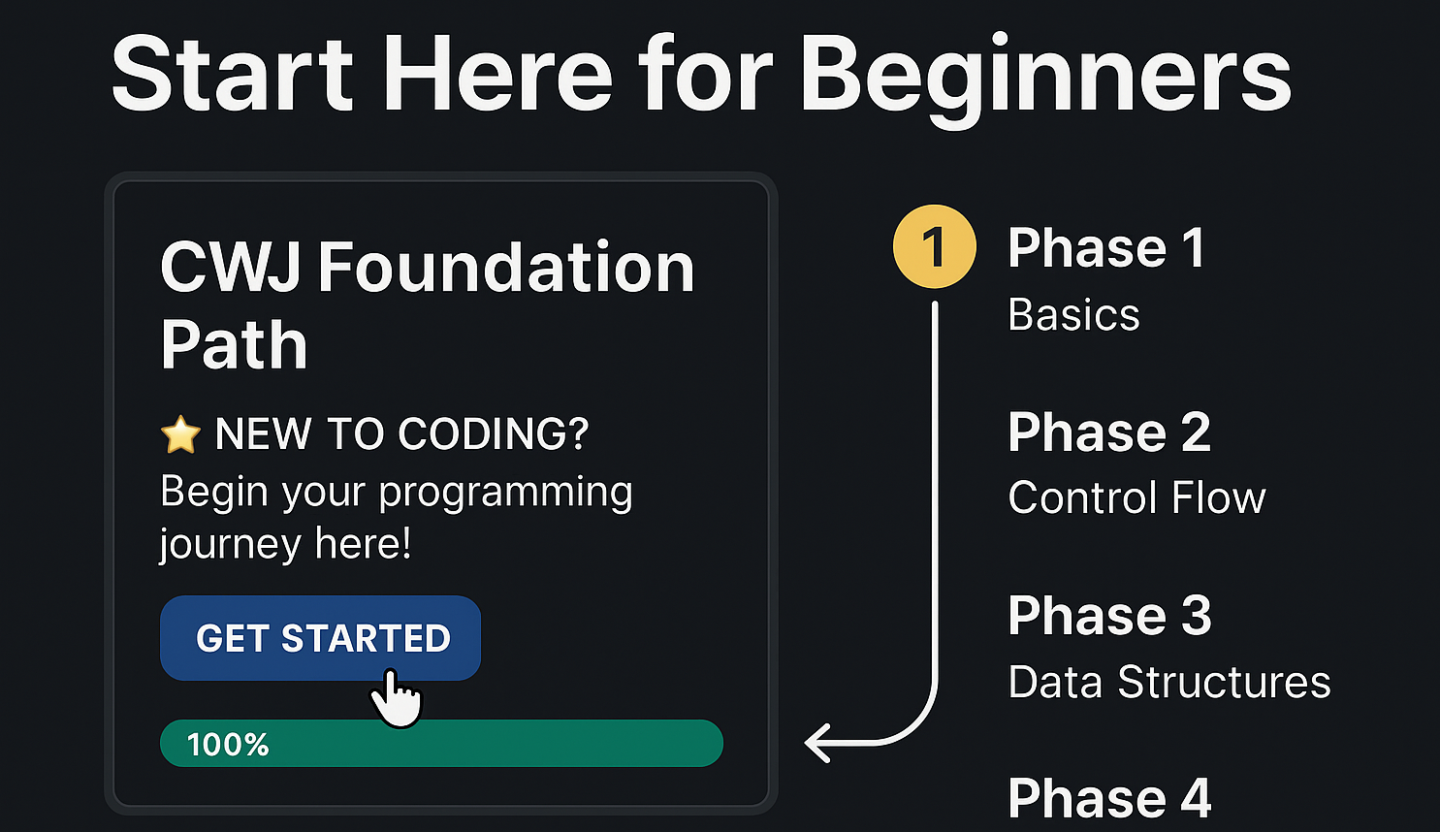
Task: Open Phase 2 in the roadmap
Action: 1109,432
